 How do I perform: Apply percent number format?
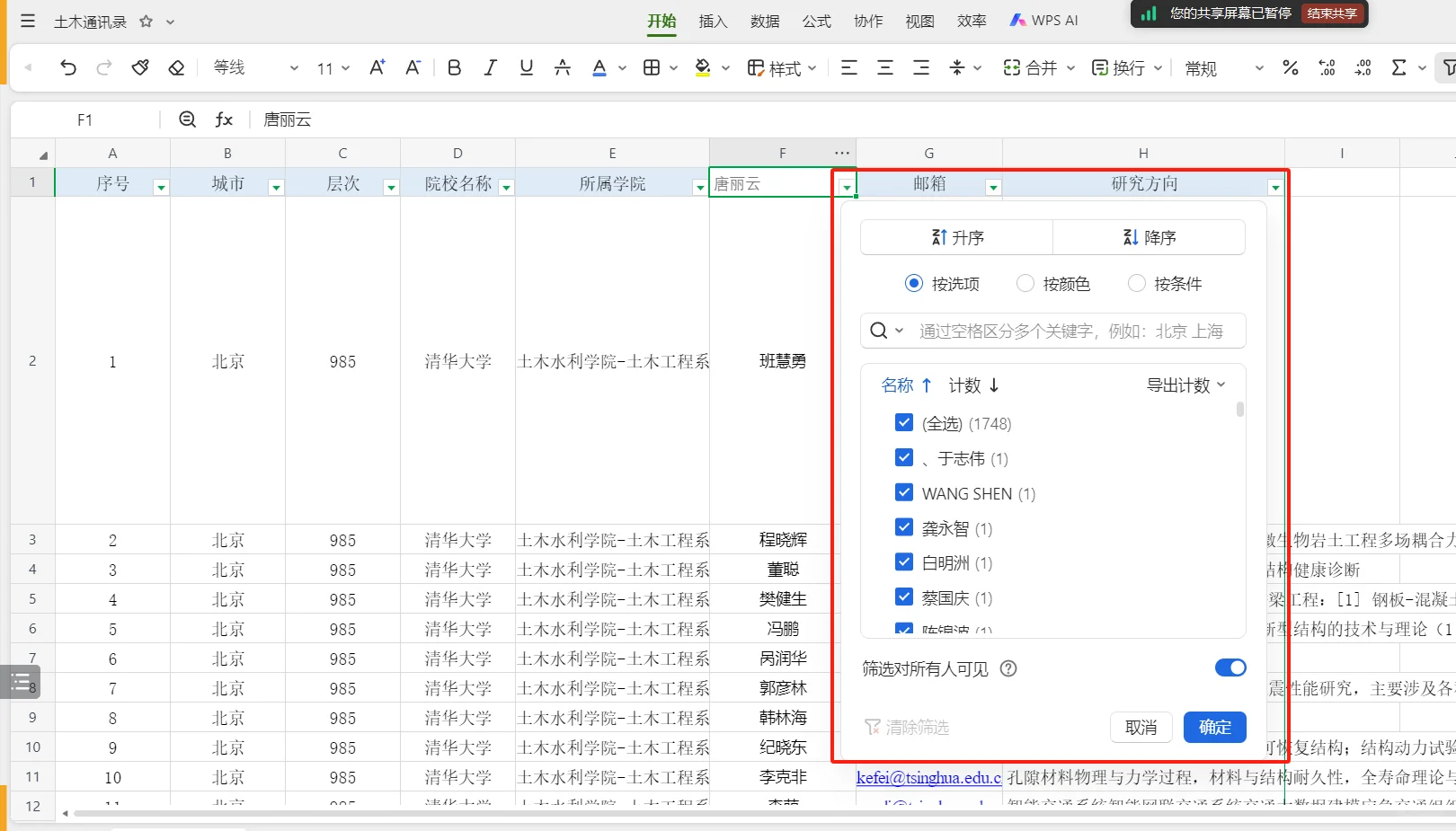[x=1291, y=67]
